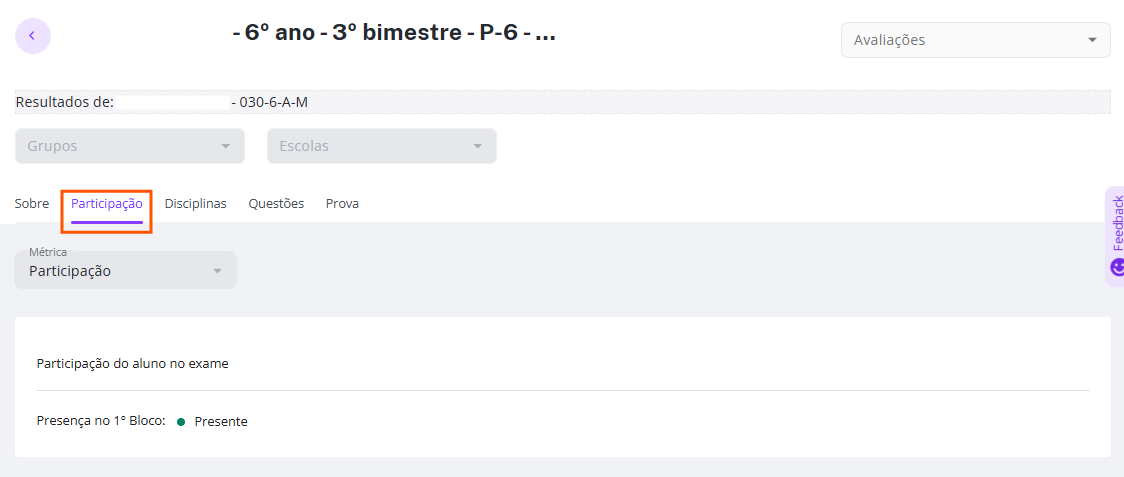
Task: Open the Escolas dropdown
Action: (382, 146)
